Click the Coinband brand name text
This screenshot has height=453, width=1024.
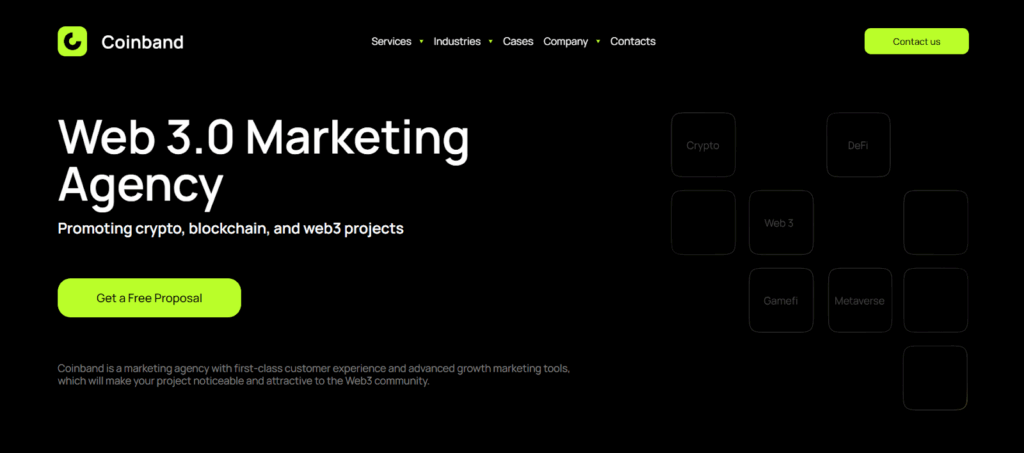[x=142, y=42]
